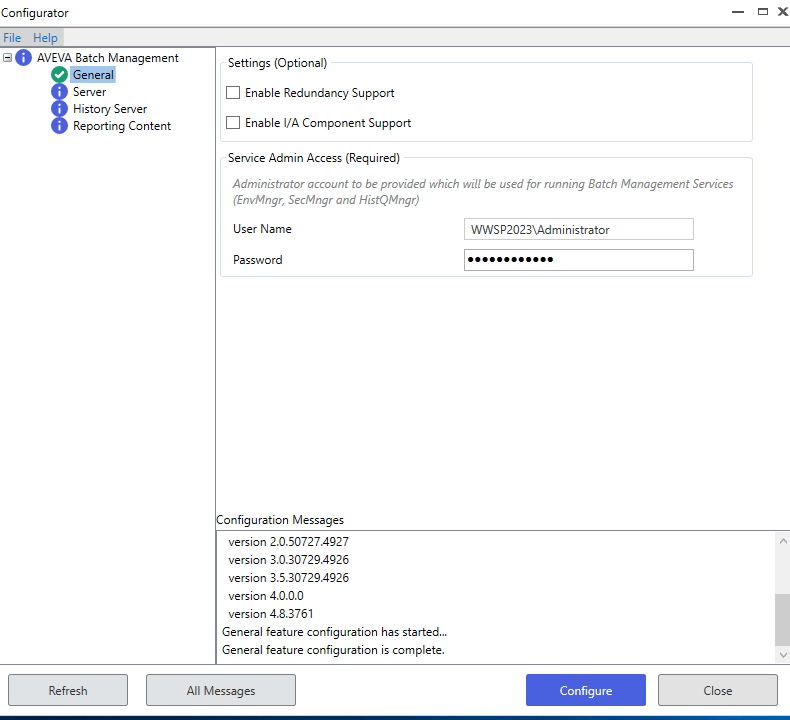Screen dimensions: 790x720
Task: Click the All Messages button
Action: click(x=221, y=690)
